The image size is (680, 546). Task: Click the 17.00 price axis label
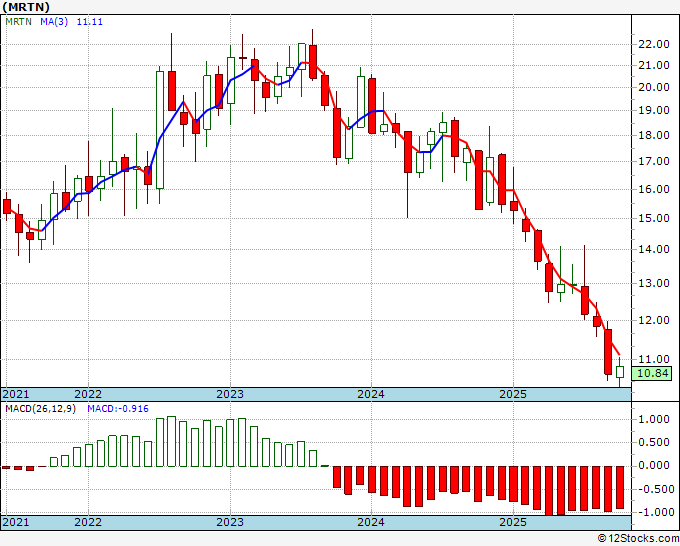pos(654,161)
